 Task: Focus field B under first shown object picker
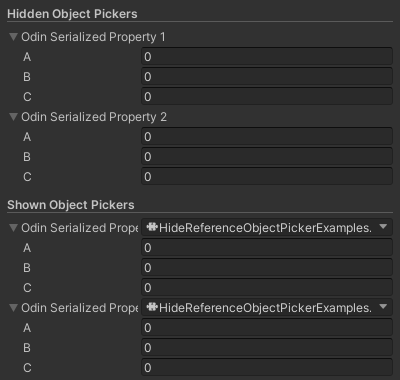point(267,267)
